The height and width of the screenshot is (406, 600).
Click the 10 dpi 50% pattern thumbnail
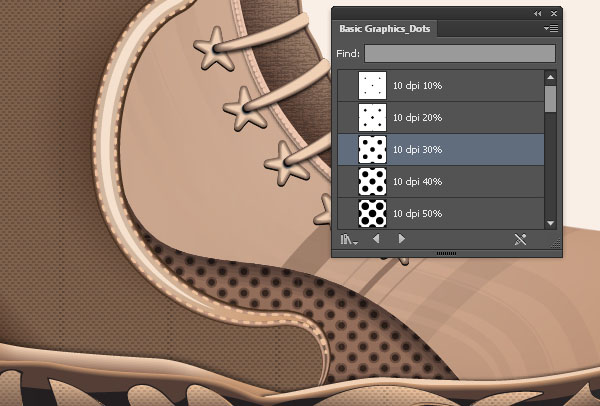pyautogui.click(x=372, y=213)
